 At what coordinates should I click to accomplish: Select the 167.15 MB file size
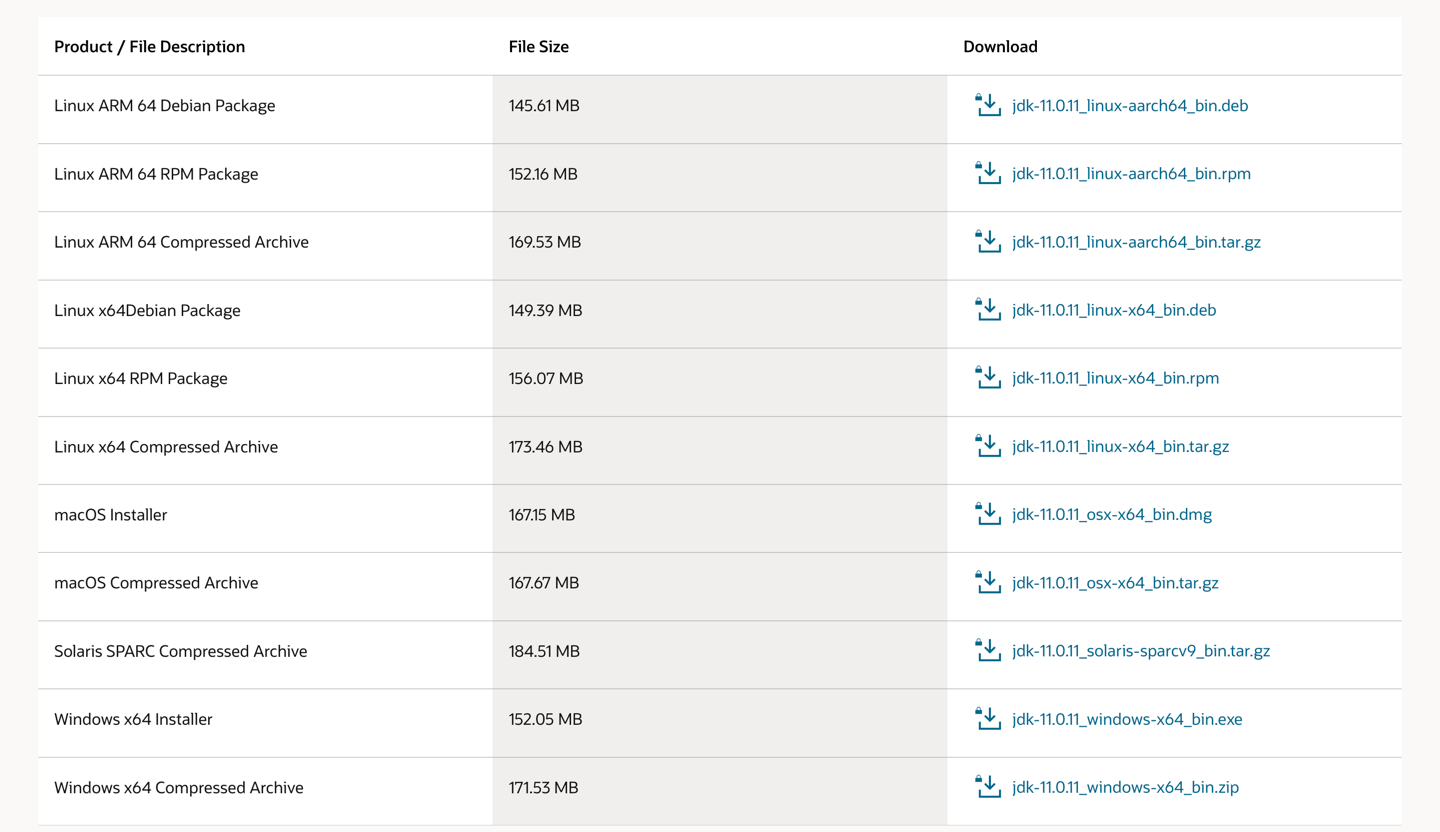click(542, 515)
